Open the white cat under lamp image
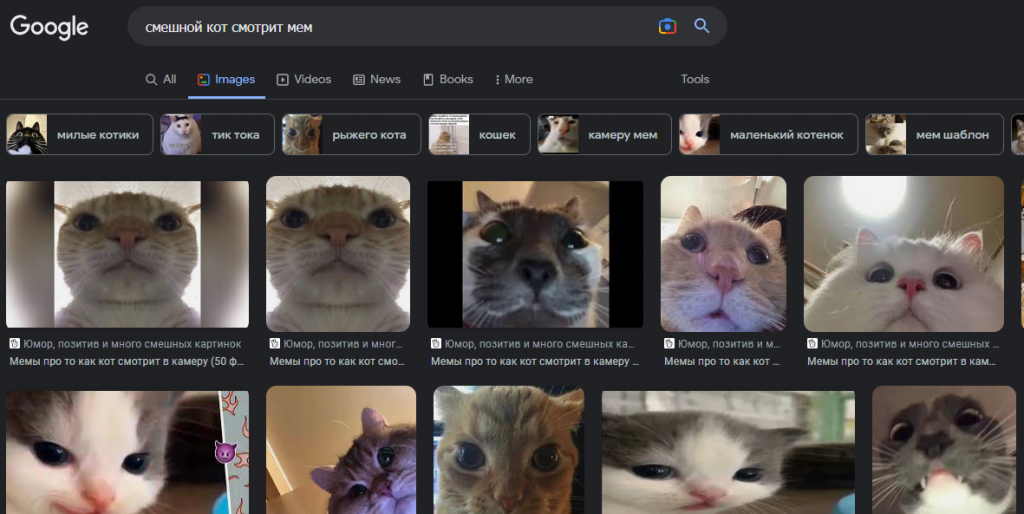 (903, 254)
